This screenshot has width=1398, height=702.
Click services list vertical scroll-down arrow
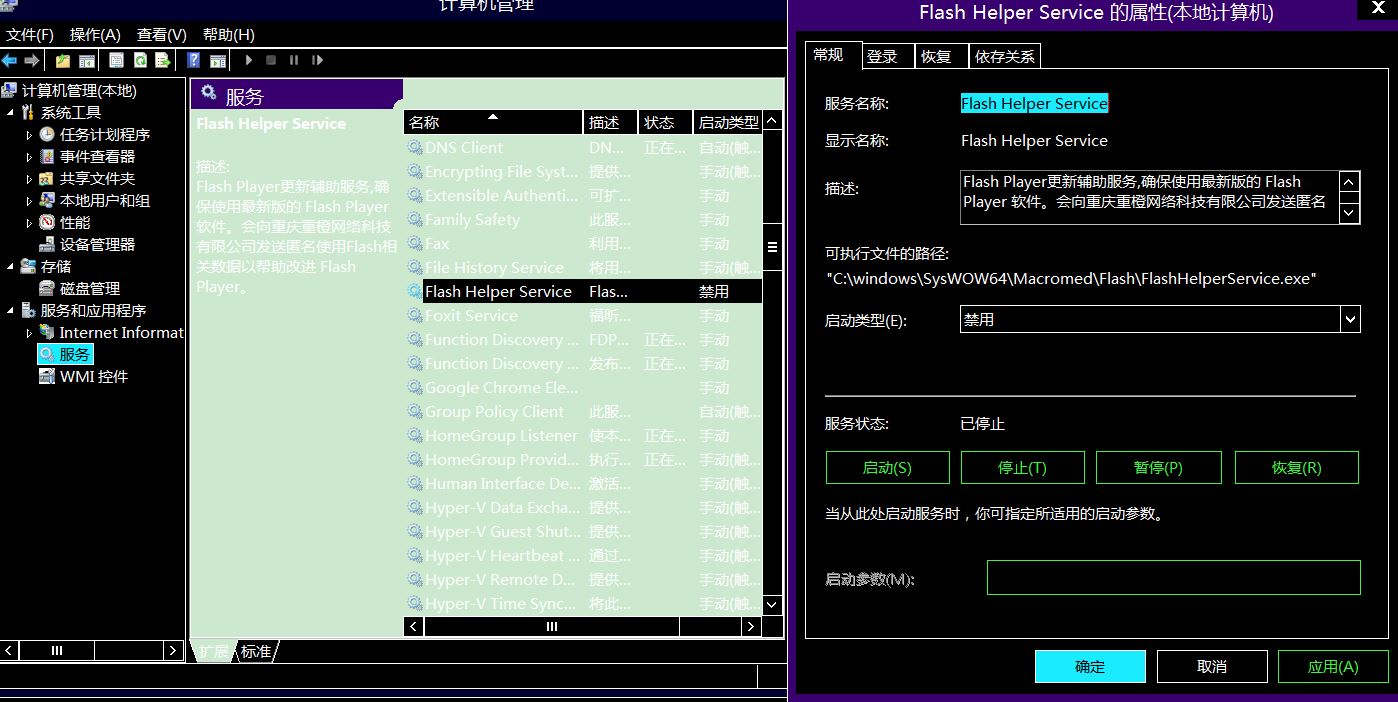(772, 604)
